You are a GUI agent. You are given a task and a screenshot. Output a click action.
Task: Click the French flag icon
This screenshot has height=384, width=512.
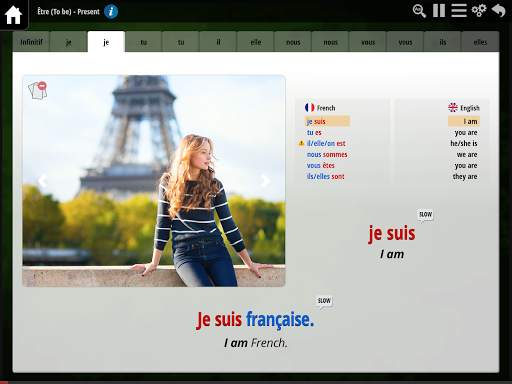coord(309,108)
